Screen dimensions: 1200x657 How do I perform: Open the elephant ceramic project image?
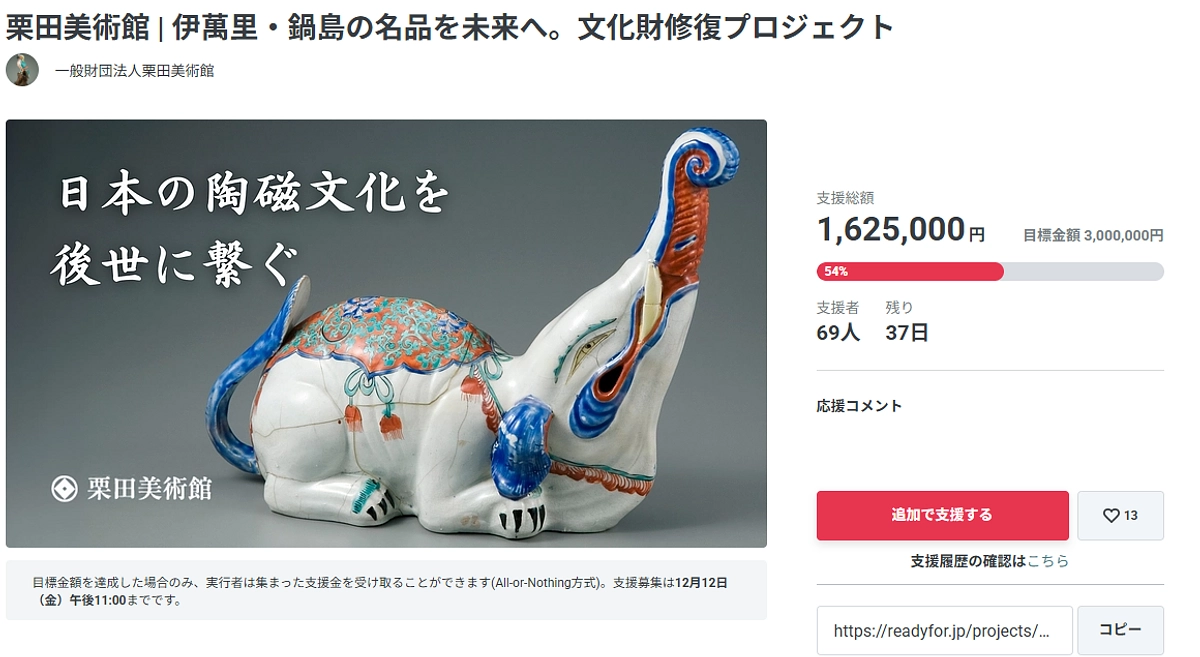[x=386, y=334]
